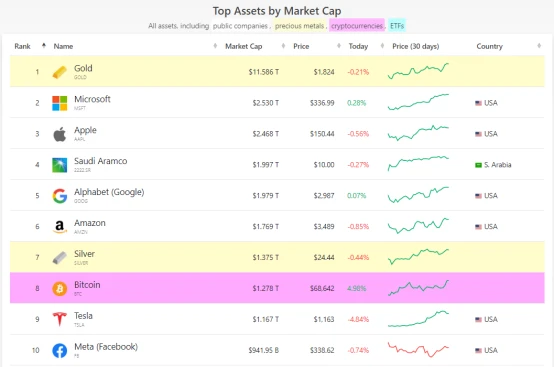Click the Bitcoin coin icon
This screenshot has height=367, width=554.
[59, 289]
